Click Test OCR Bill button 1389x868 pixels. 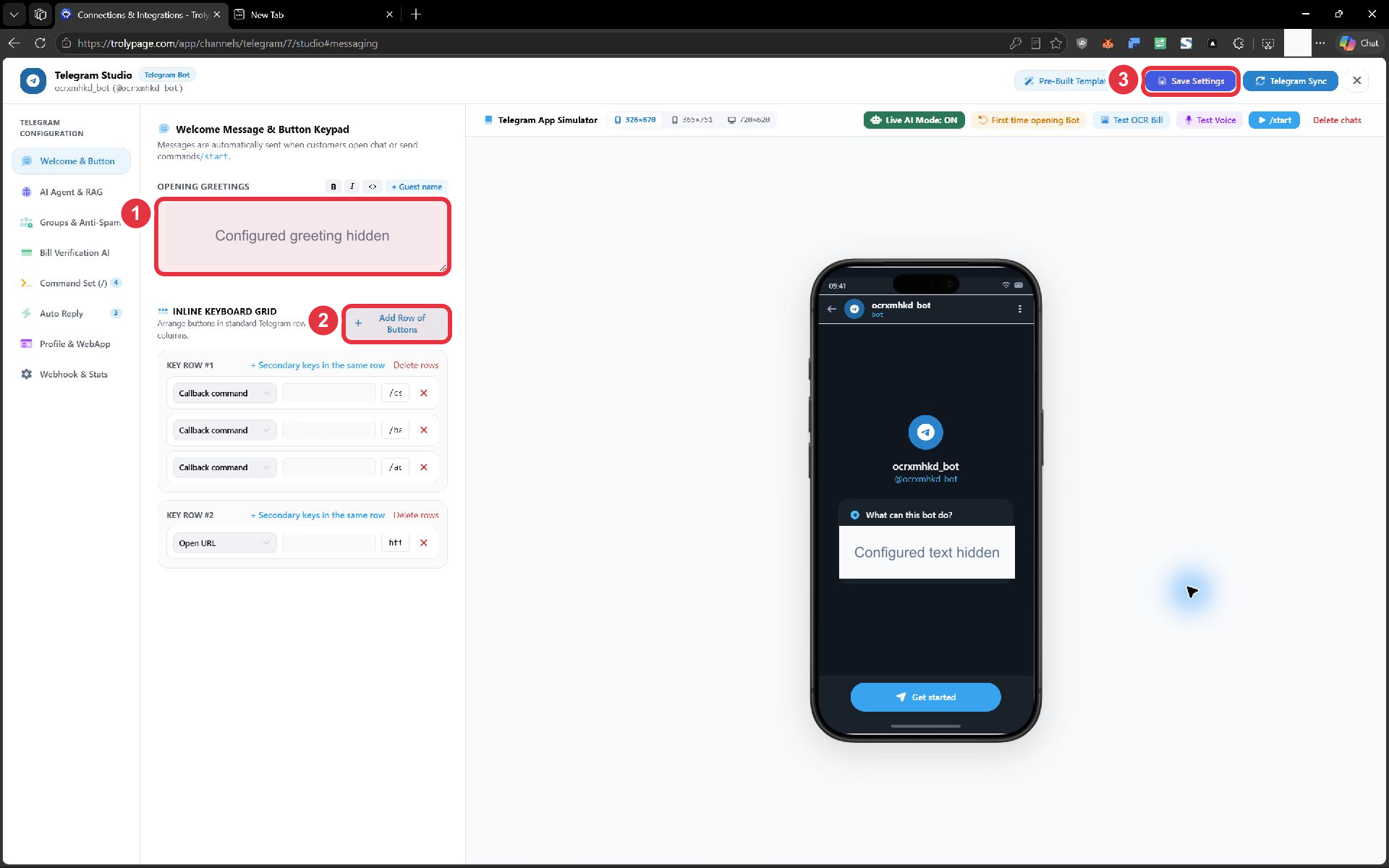coord(1131,120)
